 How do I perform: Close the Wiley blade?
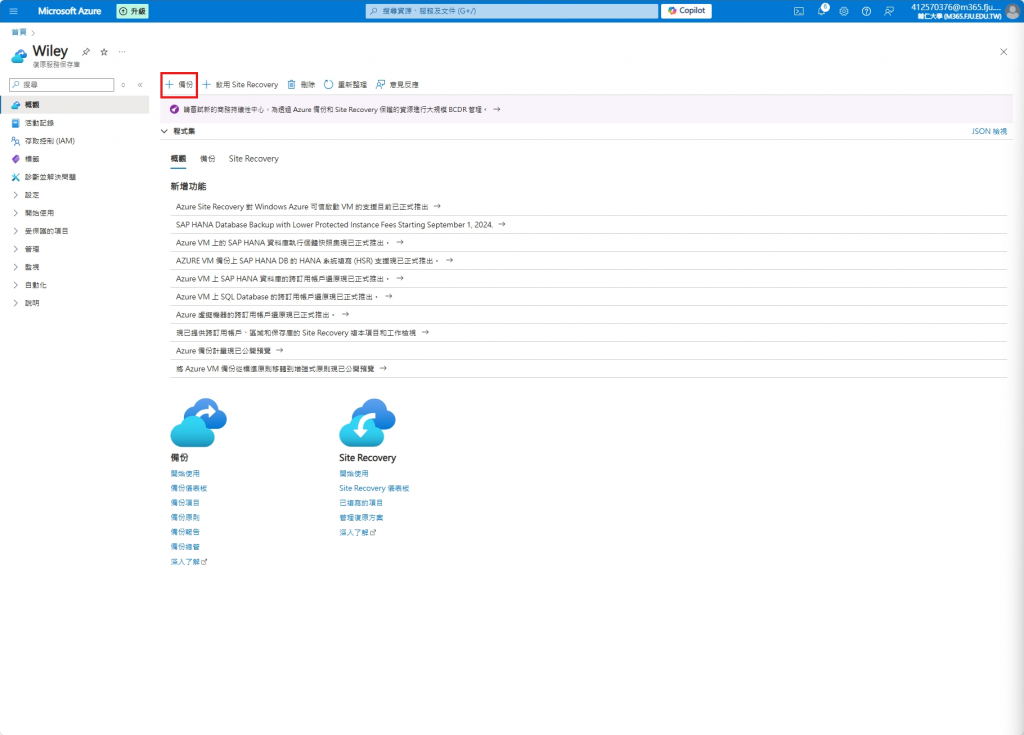(1004, 52)
